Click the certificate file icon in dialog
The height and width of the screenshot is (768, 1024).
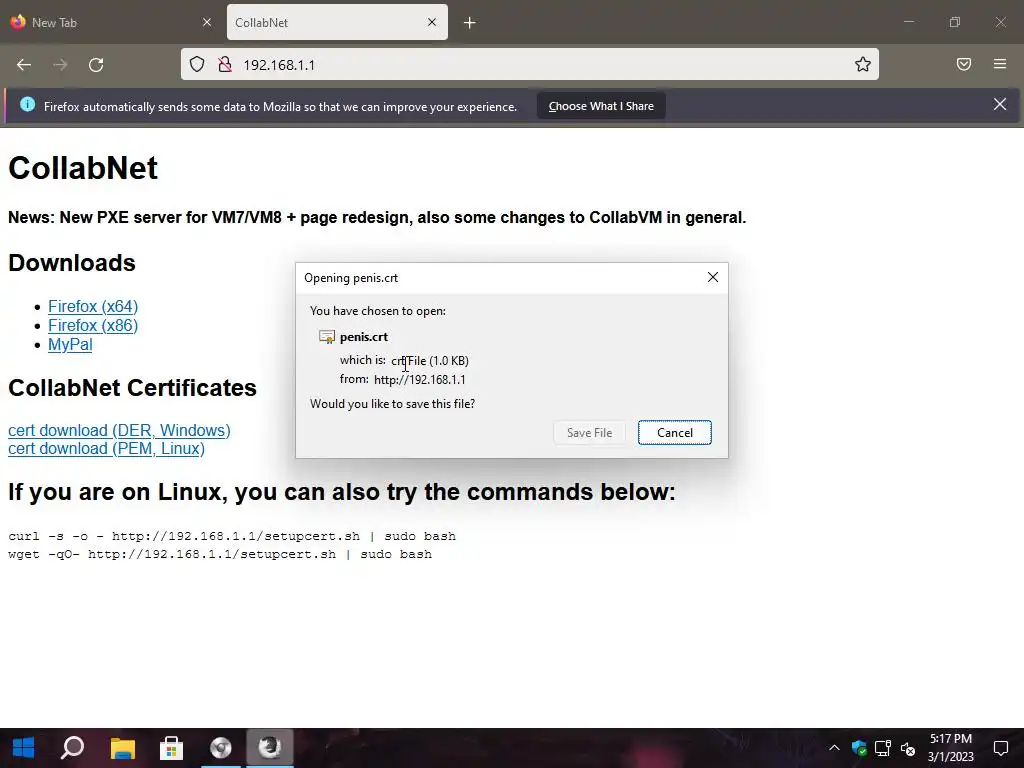point(327,337)
